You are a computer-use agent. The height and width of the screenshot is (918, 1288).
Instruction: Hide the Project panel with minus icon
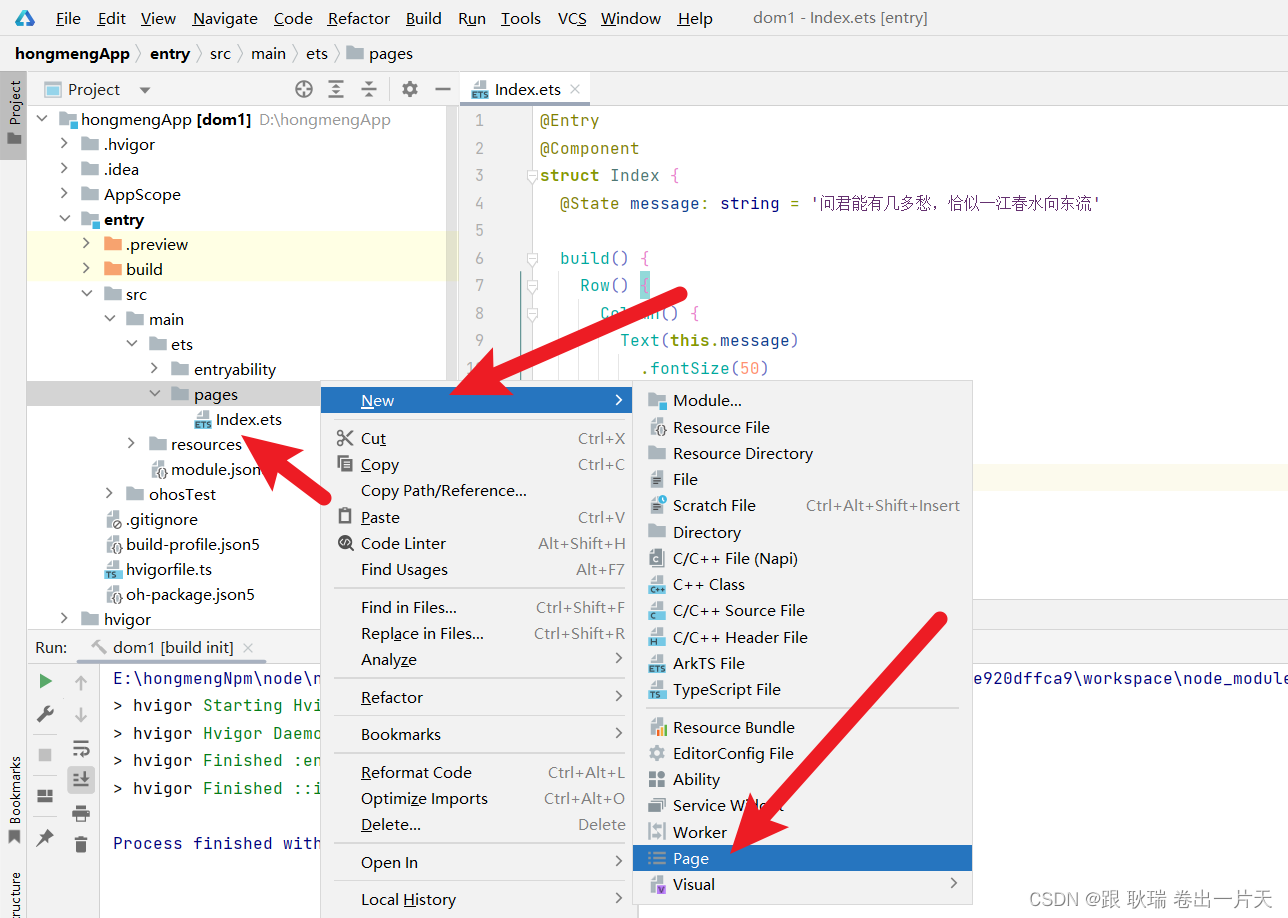[x=443, y=89]
